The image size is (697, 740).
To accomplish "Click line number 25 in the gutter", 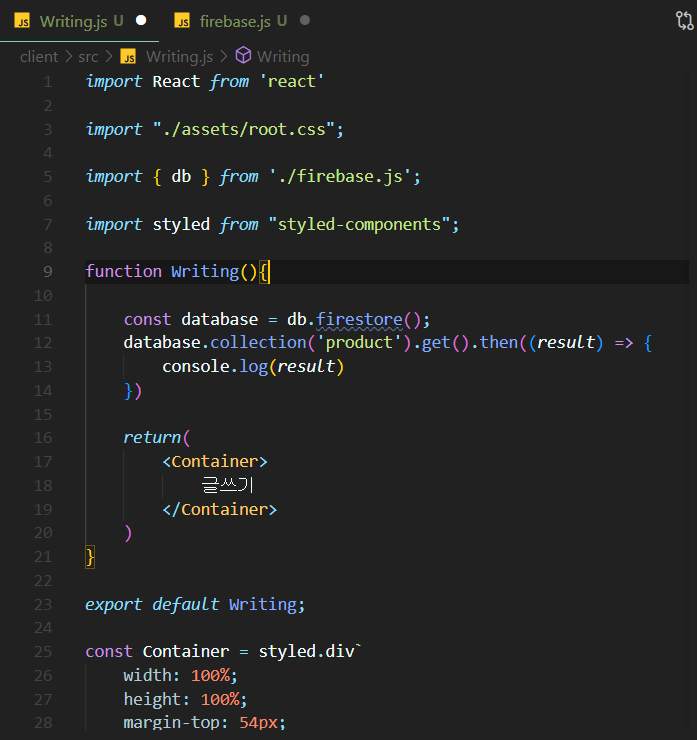I will click(43, 652).
